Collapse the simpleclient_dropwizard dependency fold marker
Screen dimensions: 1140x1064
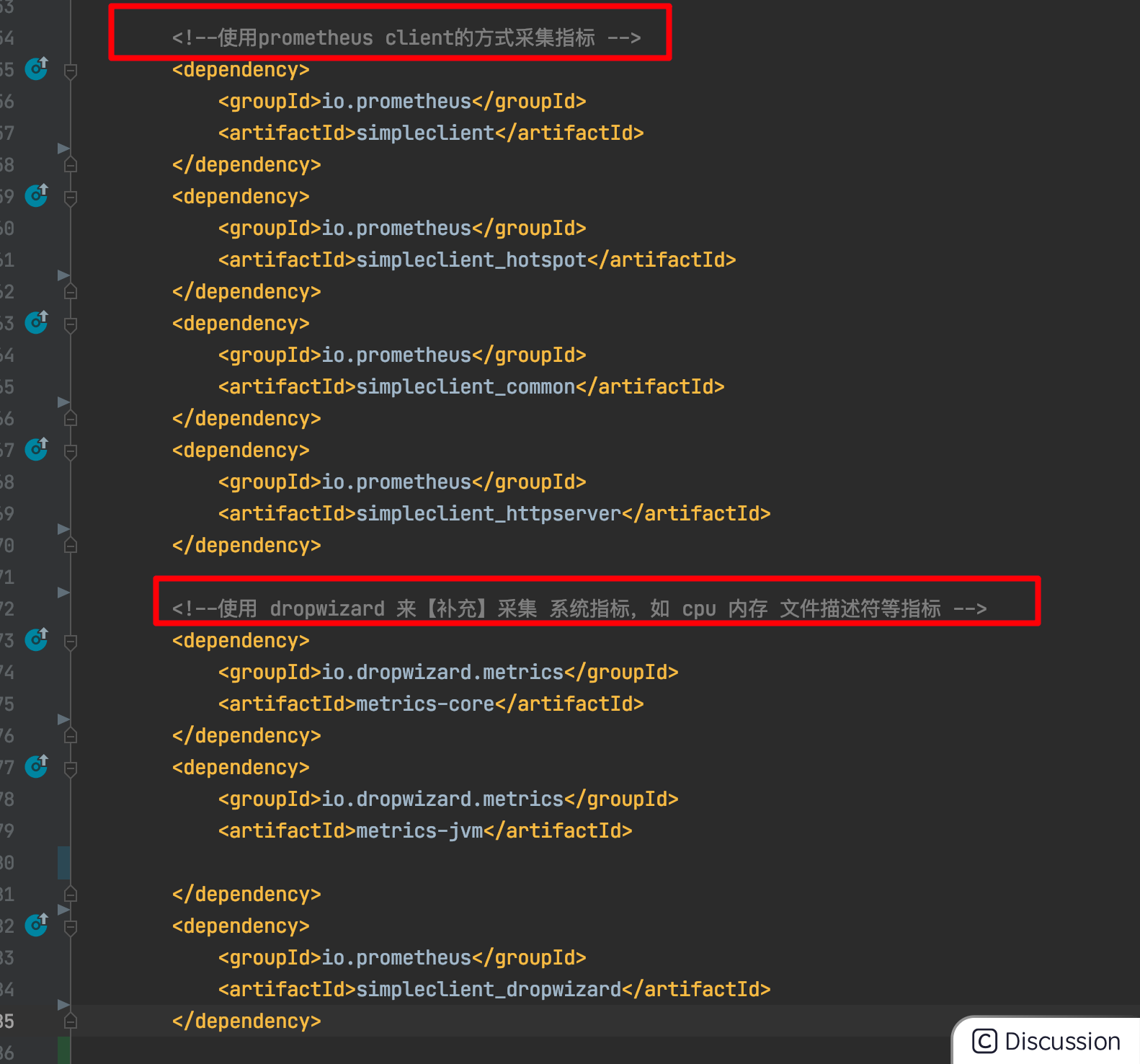coord(71,927)
